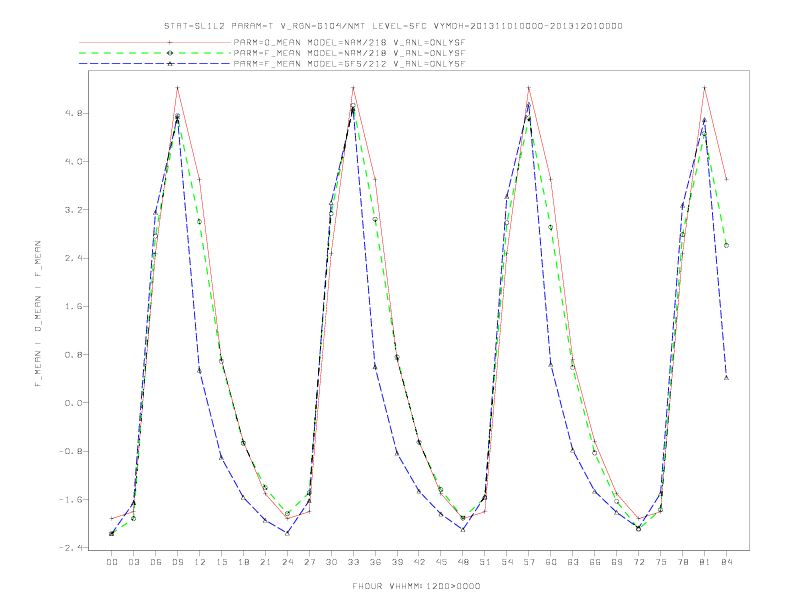This screenshot has width=792, height=612.
Task: Click the 30 forecast hour tick label
Action: click(331, 562)
